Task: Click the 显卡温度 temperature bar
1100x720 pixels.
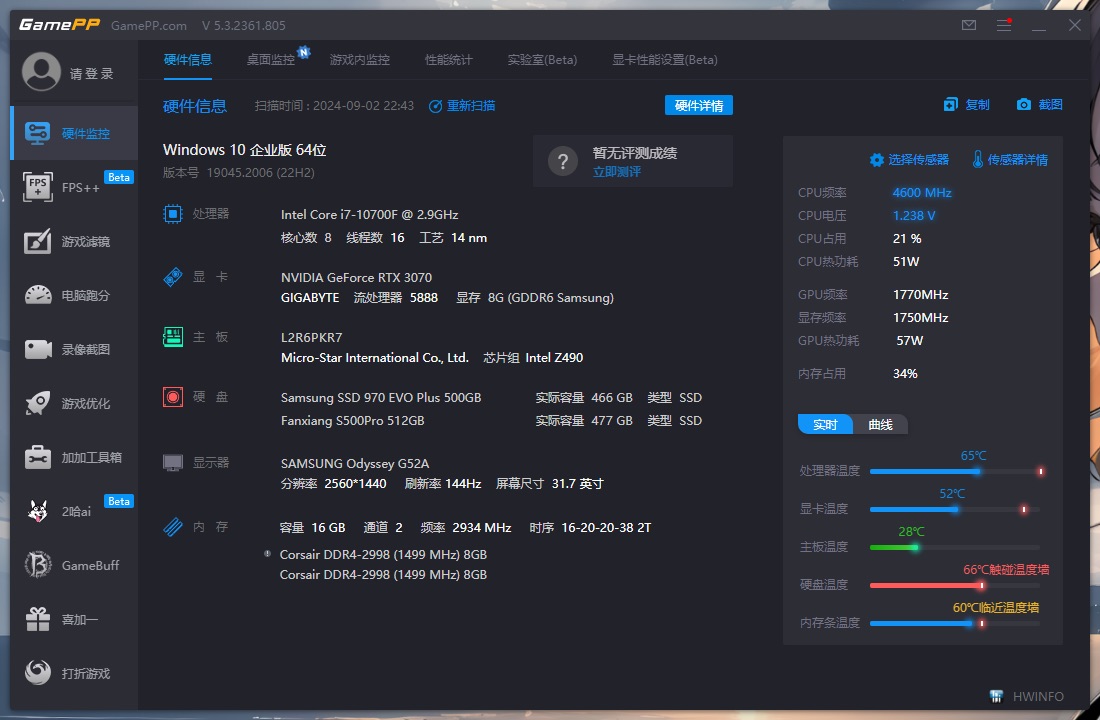Action: [955, 509]
